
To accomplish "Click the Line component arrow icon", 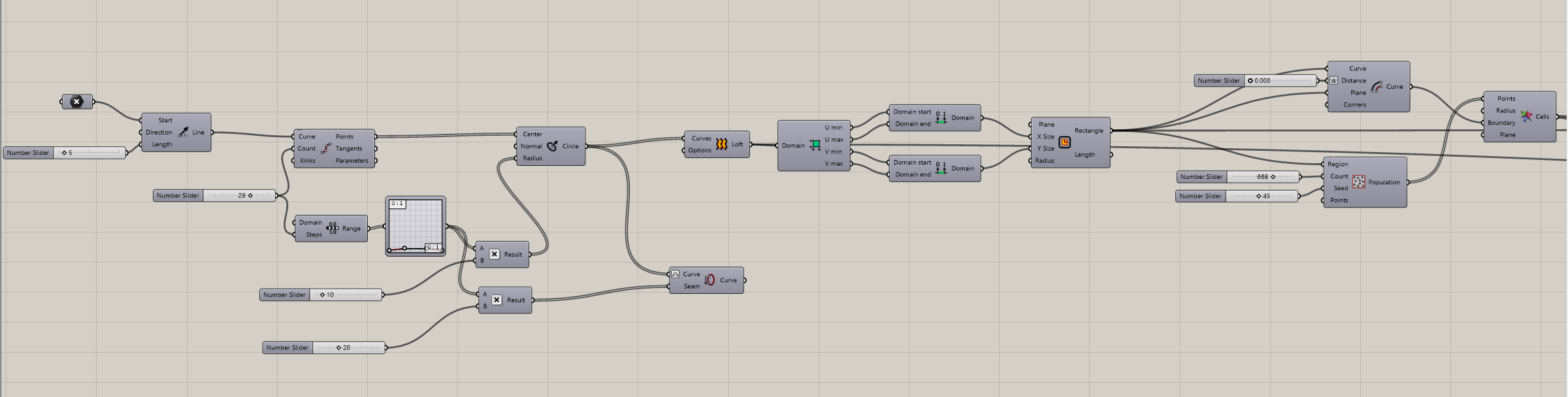I will (x=184, y=133).
